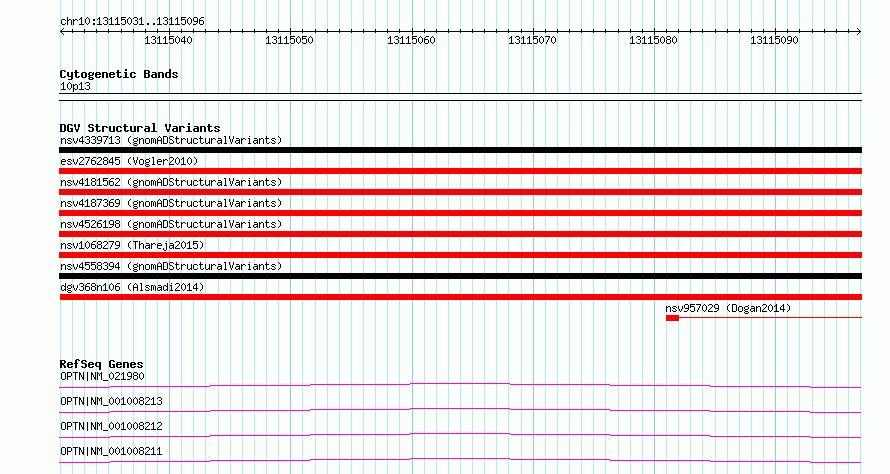Open variant nsv957029 (Dogan2014) label
This screenshot has width=890, height=474.
pos(728,308)
